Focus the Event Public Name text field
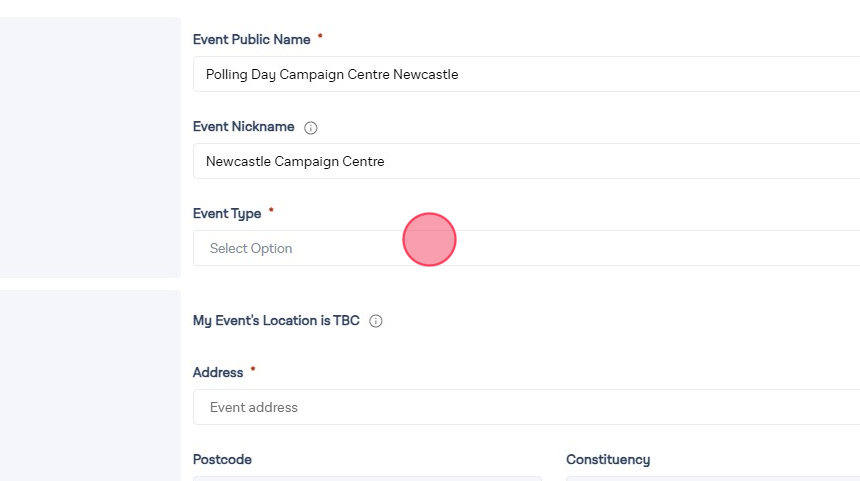This screenshot has width=860, height=481. [x=526, y=74]
